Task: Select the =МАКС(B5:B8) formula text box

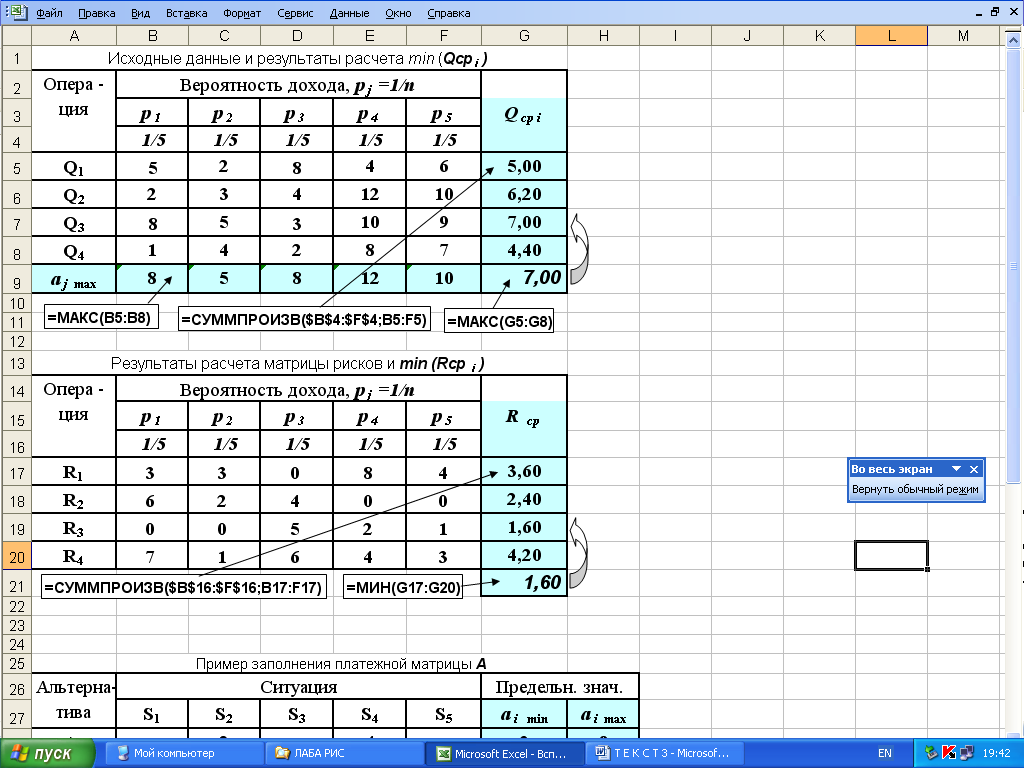Action: [101, 317]
